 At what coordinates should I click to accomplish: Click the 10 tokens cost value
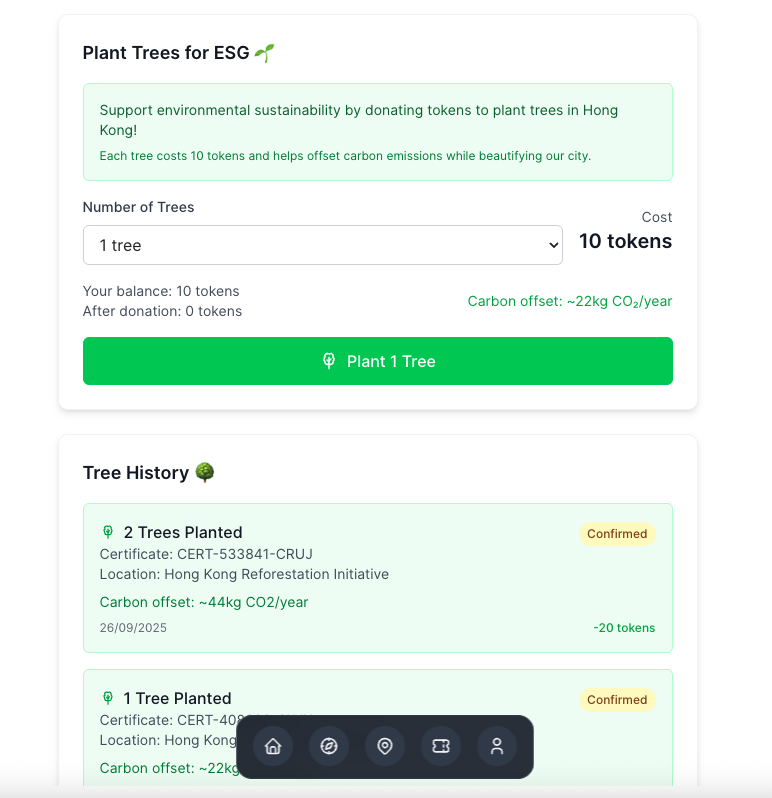625,241
